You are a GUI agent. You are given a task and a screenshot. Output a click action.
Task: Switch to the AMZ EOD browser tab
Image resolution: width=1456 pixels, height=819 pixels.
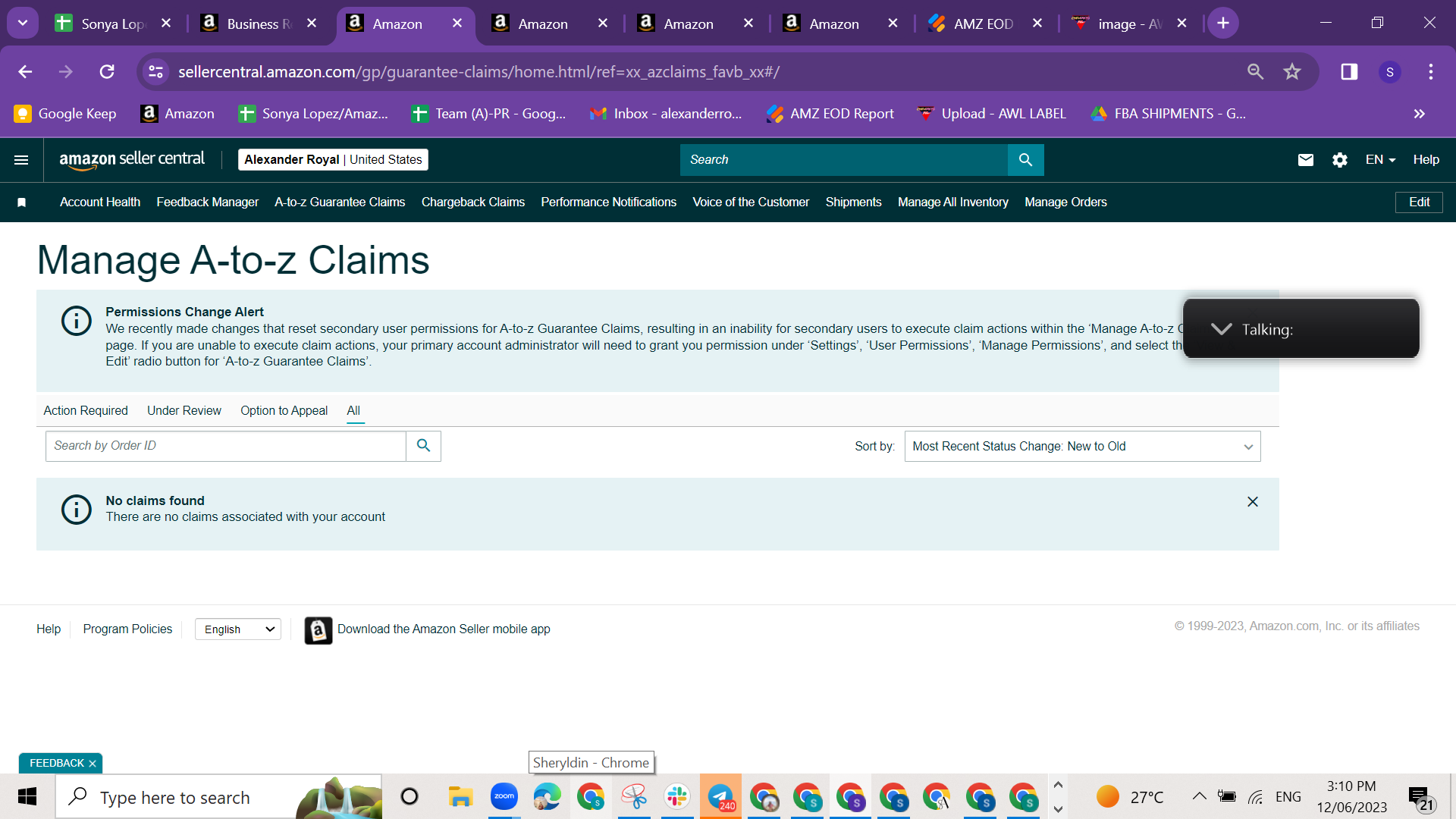[984, 24]
